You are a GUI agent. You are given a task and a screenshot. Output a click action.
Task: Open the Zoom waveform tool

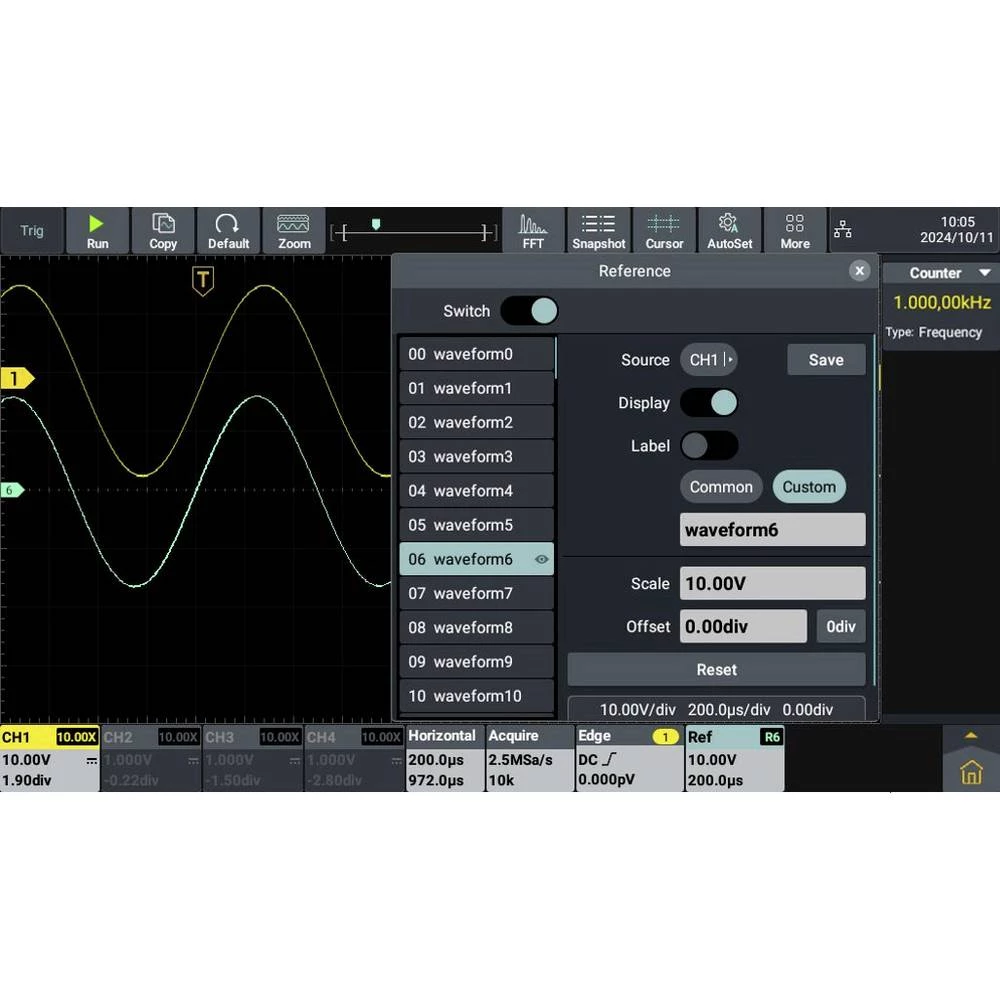[x=294, y=231]
